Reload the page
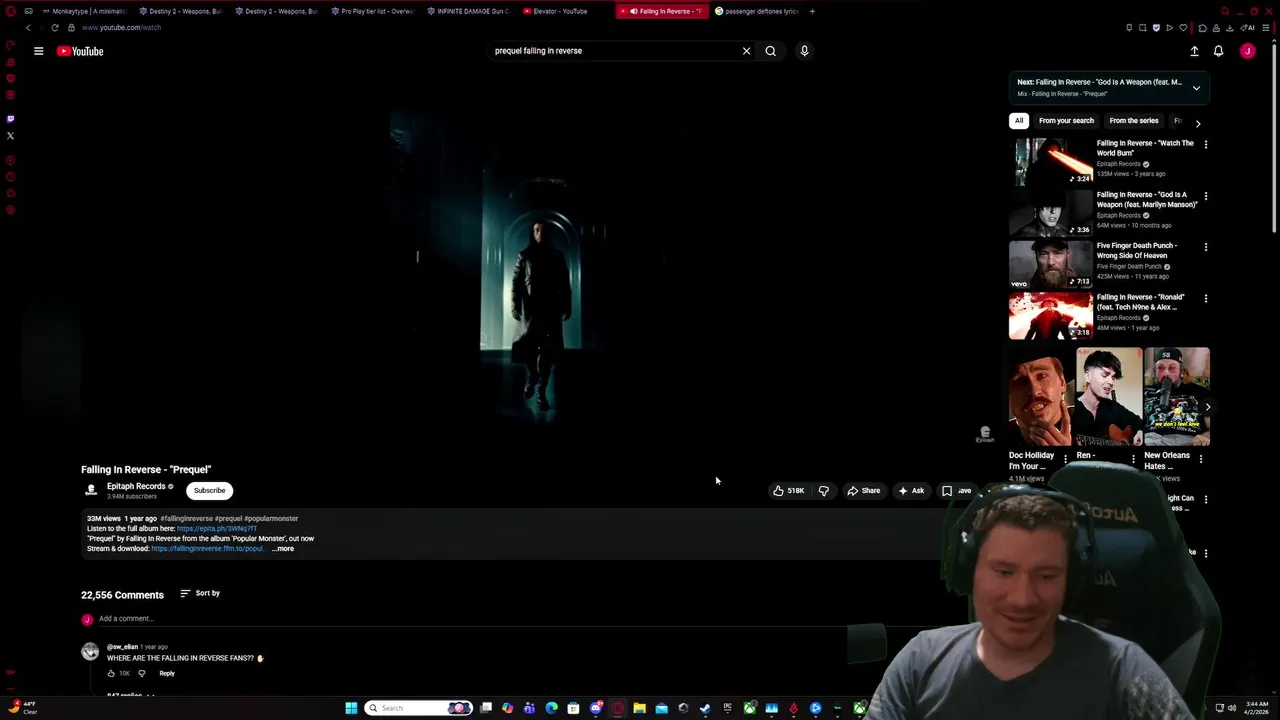The width and height of the screenshot is (1280, 720). pos(54,28)
